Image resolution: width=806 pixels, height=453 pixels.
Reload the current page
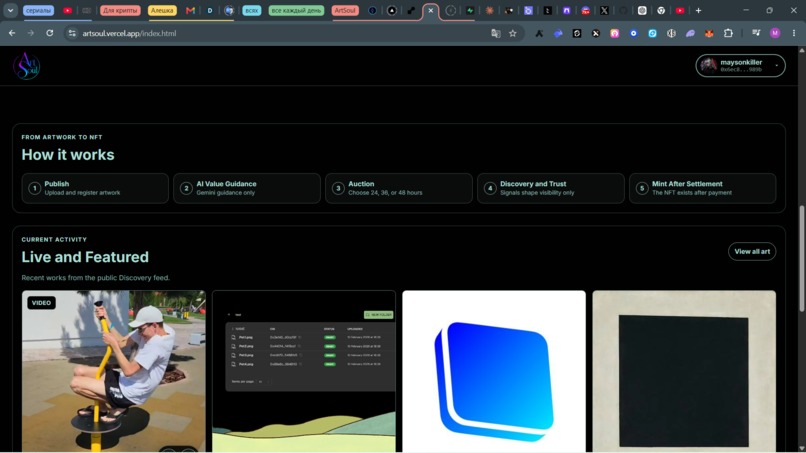(x=49, y=33)
